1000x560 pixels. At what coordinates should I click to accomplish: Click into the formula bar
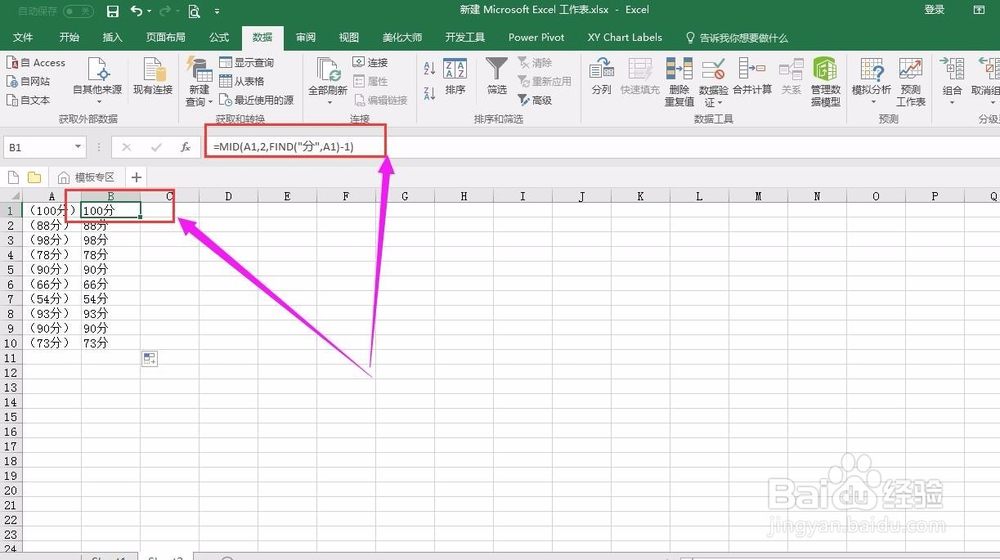click(599, 147)
